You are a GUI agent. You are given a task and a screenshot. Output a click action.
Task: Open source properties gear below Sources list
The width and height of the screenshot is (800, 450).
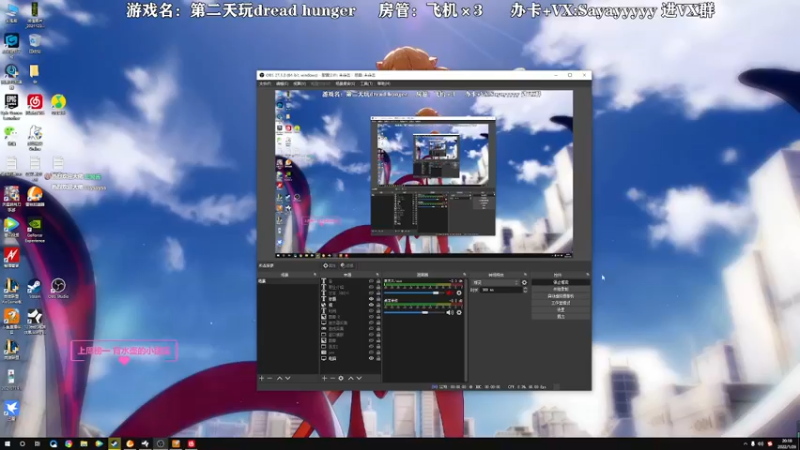[x=341, y=378]
